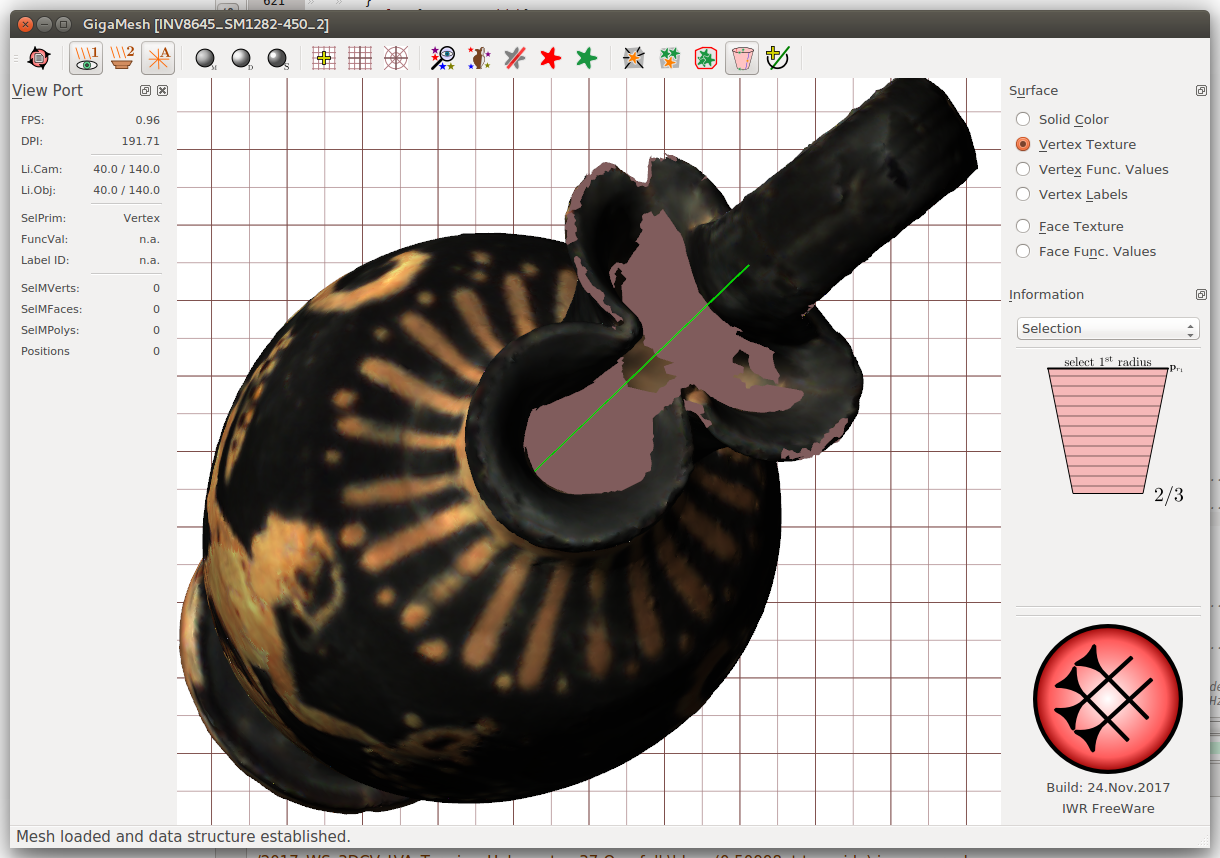Click the green star icon
The height and width of the screenshot is (858, 1220).
[x=586, y=59]
